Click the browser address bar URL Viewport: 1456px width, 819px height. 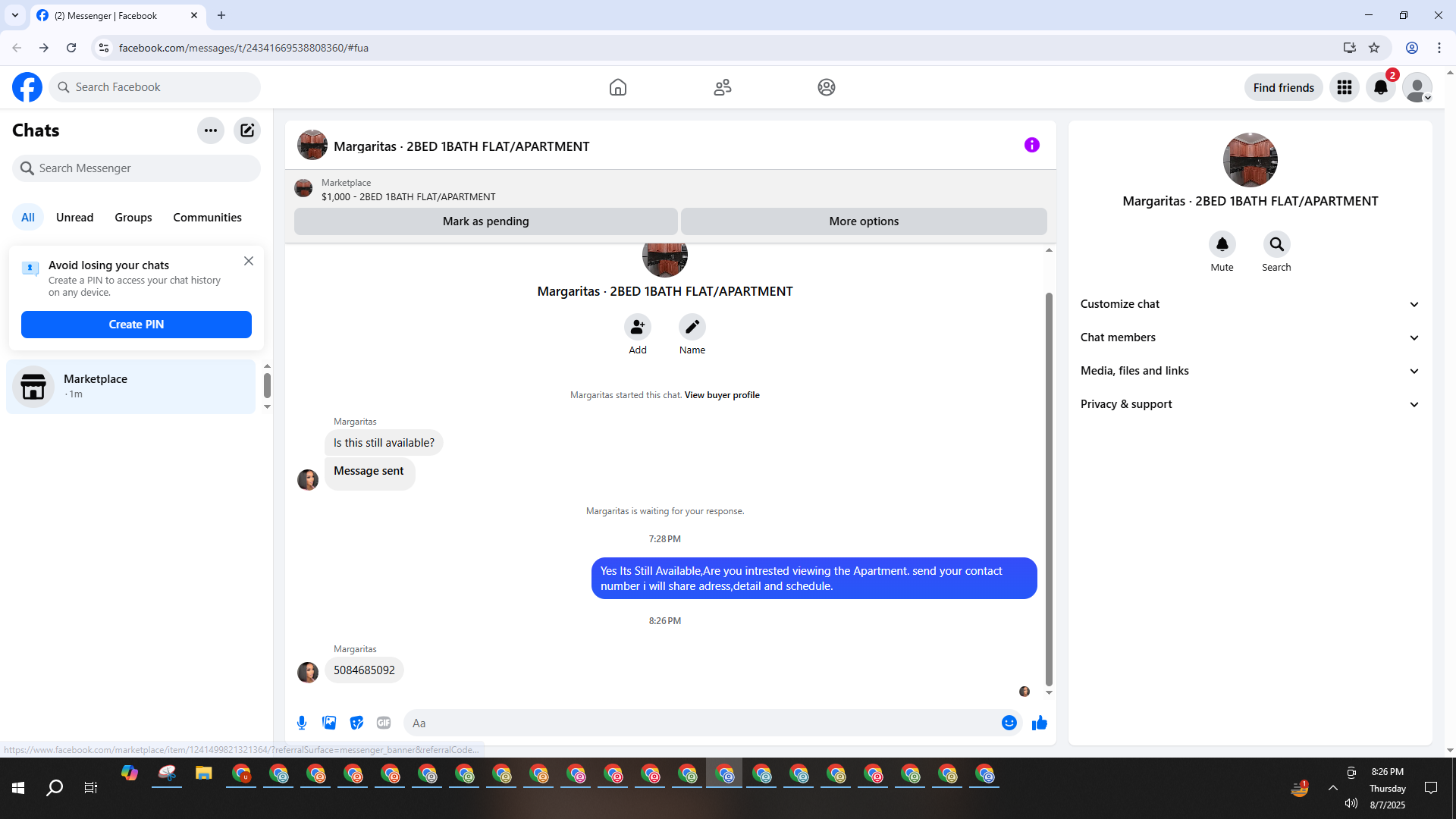tap(243, 48)
